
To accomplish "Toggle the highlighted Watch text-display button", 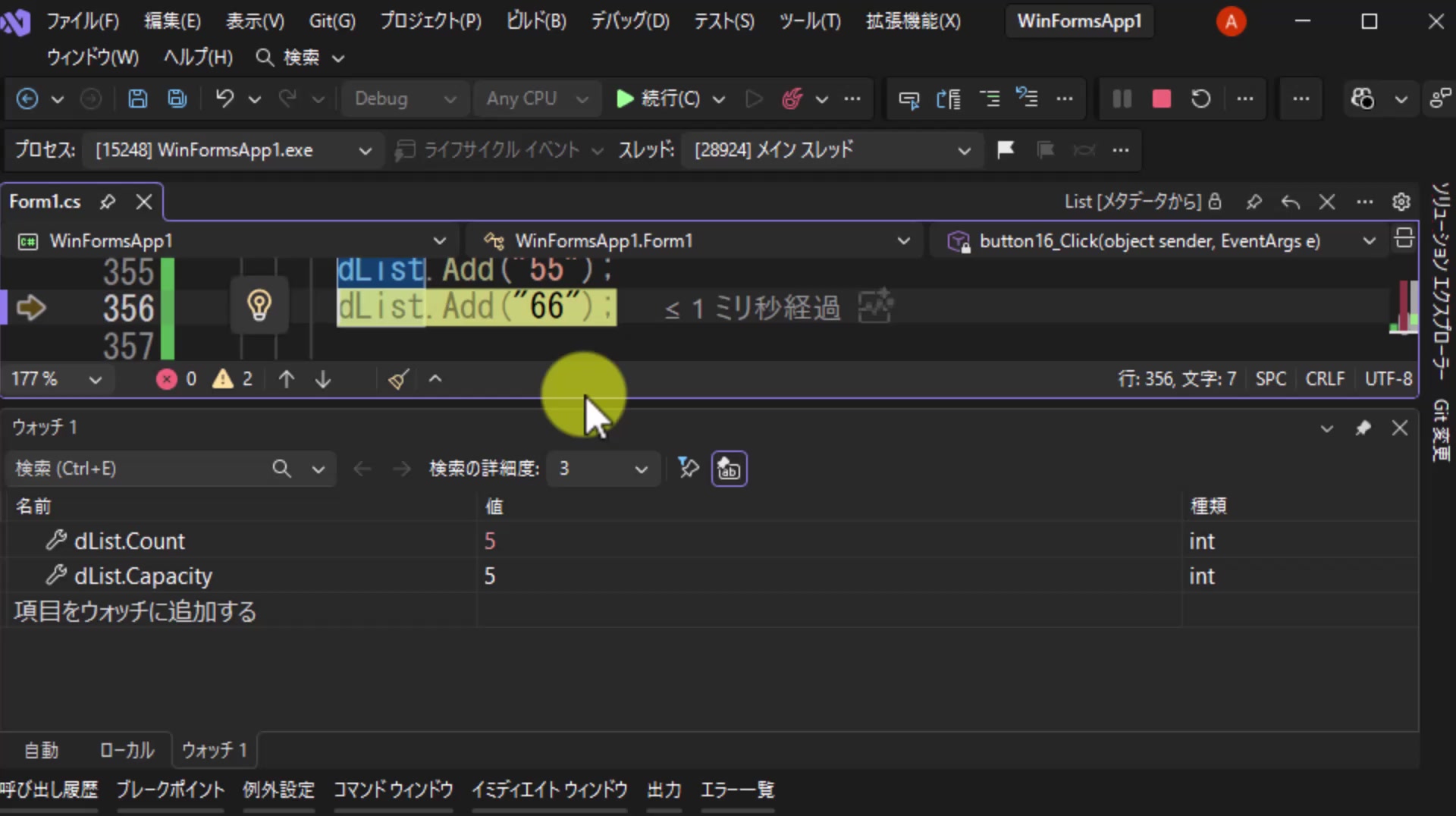I will (x=729, y=469).
